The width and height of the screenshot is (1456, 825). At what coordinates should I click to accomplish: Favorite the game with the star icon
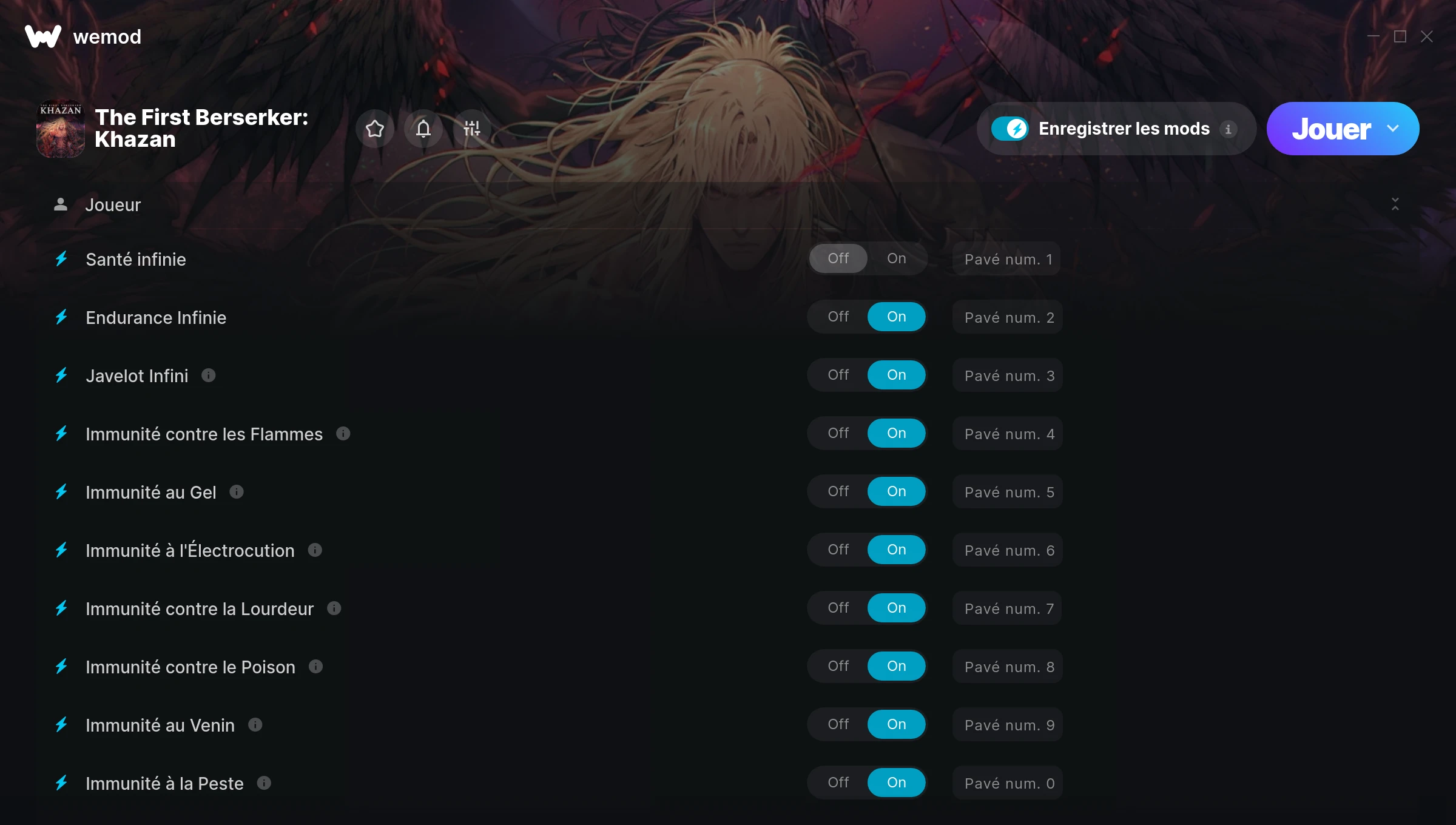pos(375,129)
